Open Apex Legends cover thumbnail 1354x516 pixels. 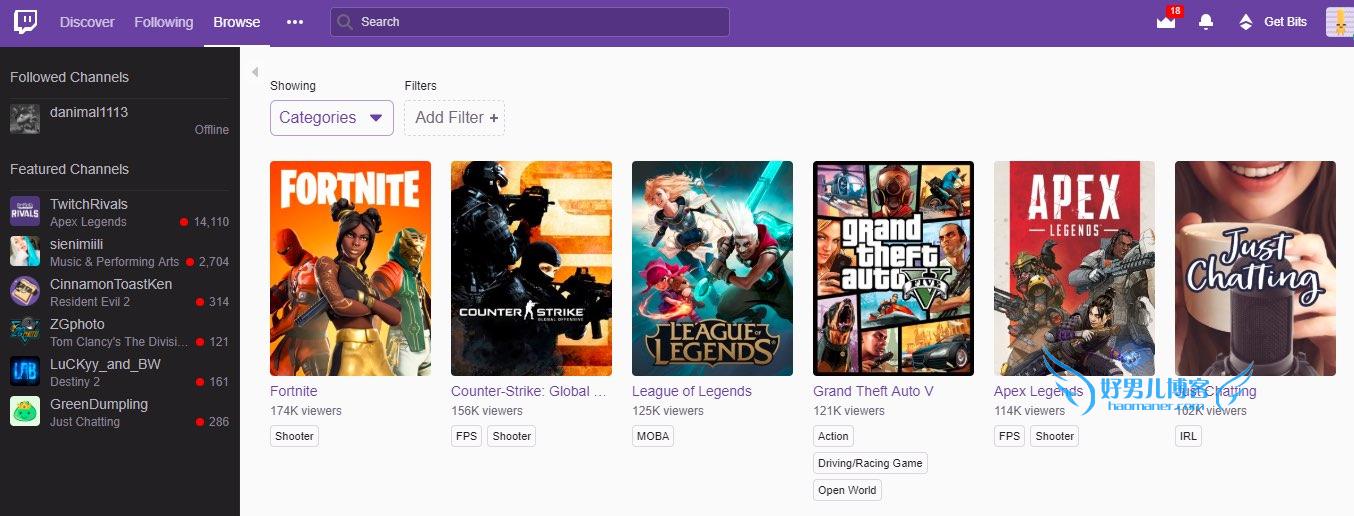click(1074, 268)
